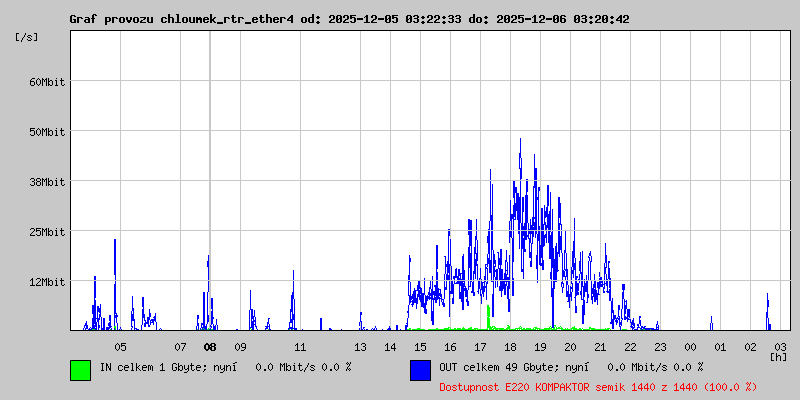Click the 25Mbit y-axis label

tap(46, 232)
